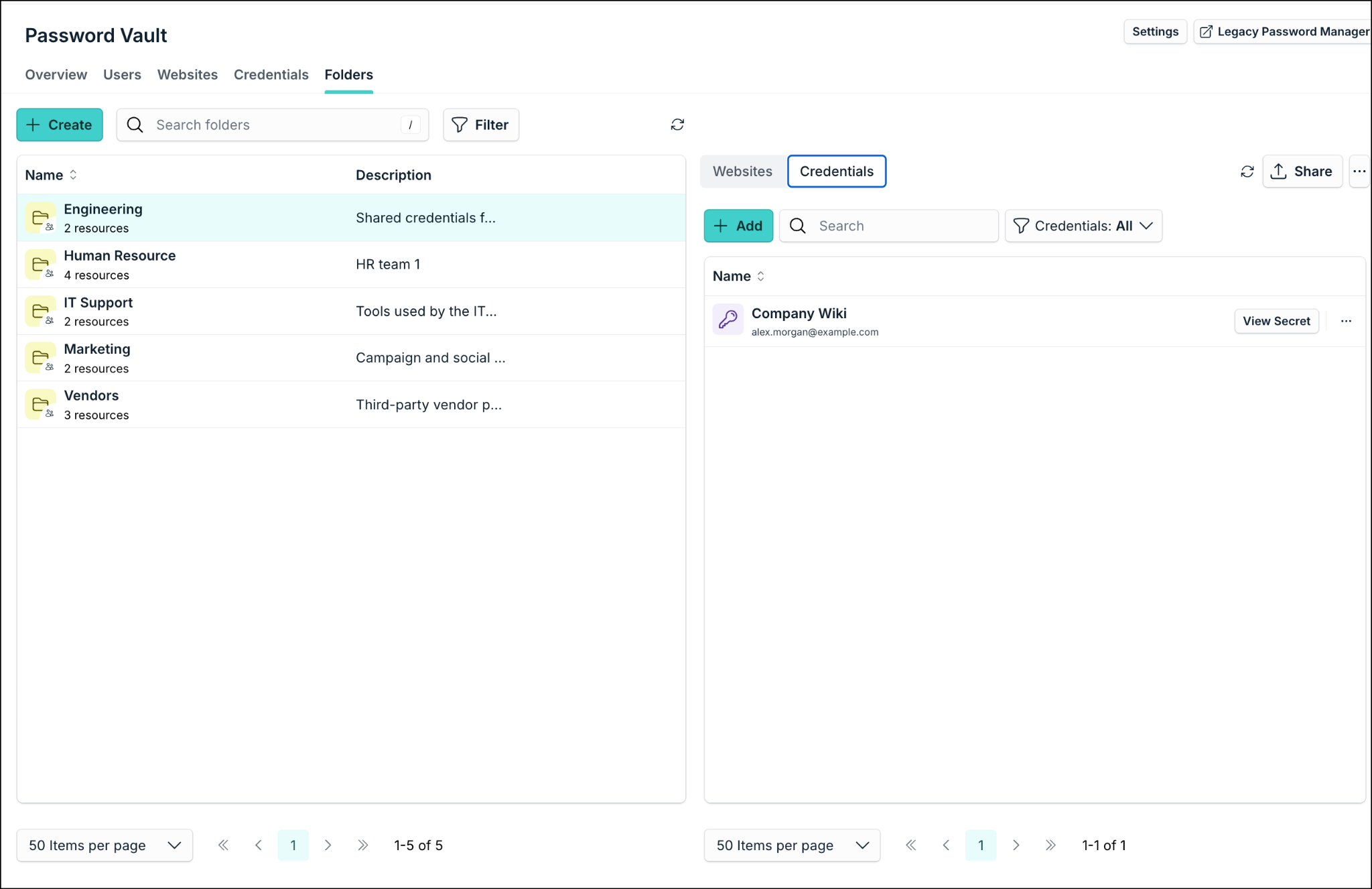Go to first page of folders

pyautogui.click(x=224, y=845)
